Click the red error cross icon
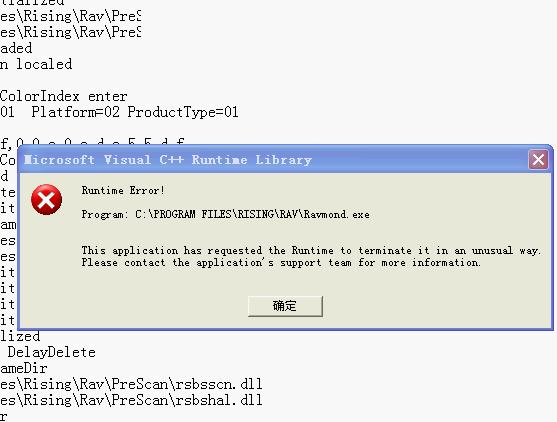The width and height of the screenshot is (557, 422). (46, 200)
